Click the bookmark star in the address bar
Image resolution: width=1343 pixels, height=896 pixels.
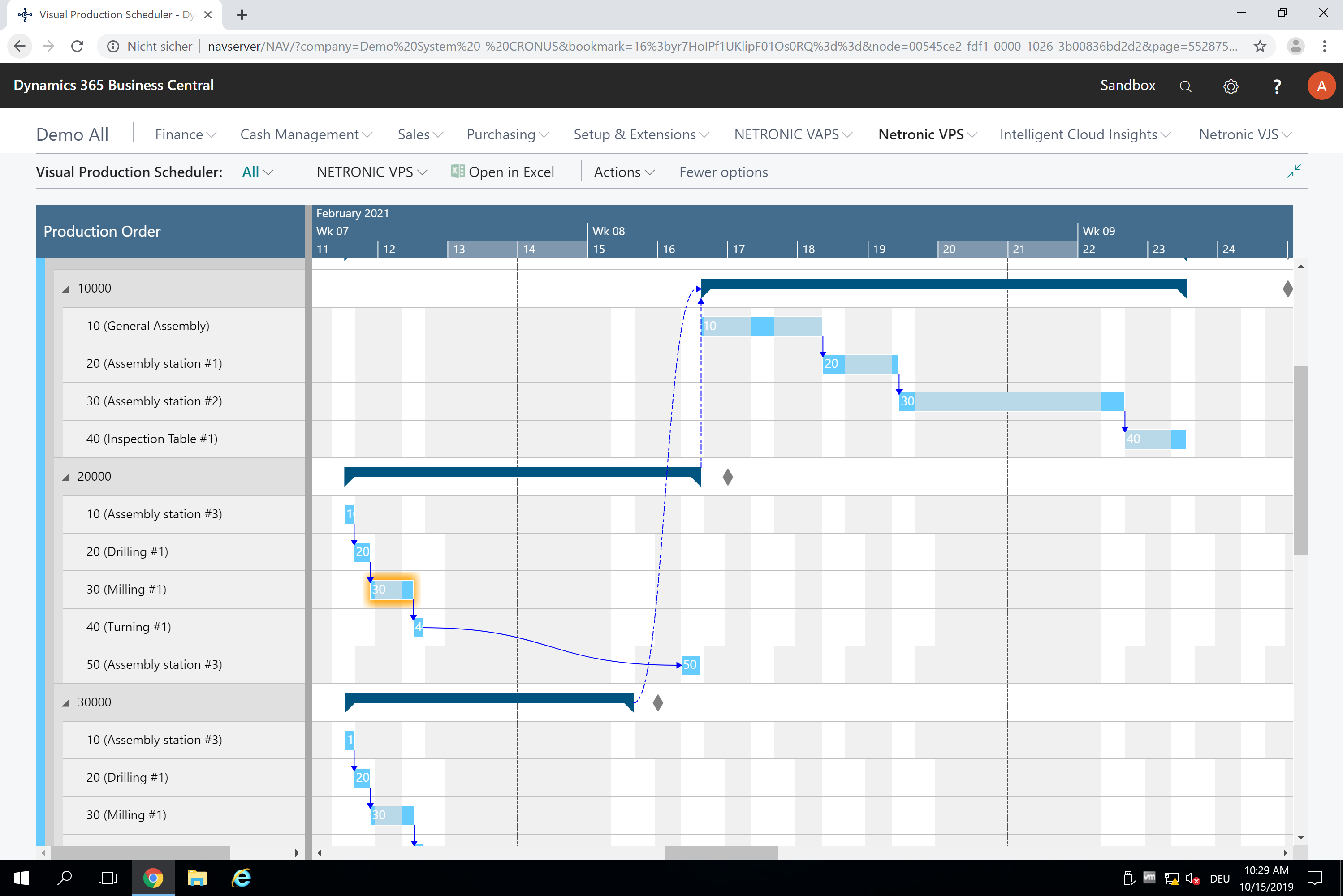[1260, 46]
